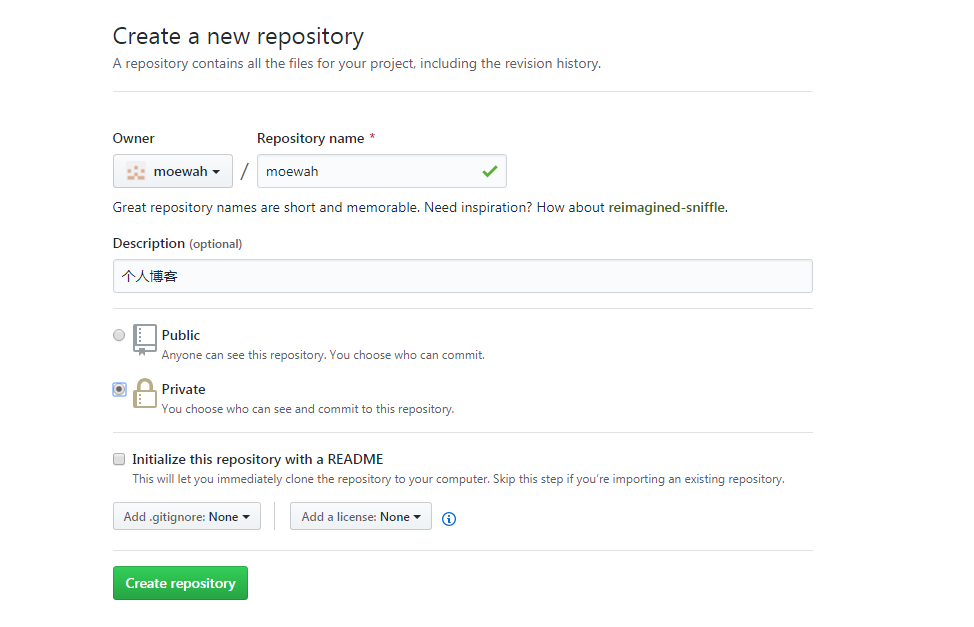Select the Private radio button
974x627 pixels.
pyautogui.click(x=119, y=389)
